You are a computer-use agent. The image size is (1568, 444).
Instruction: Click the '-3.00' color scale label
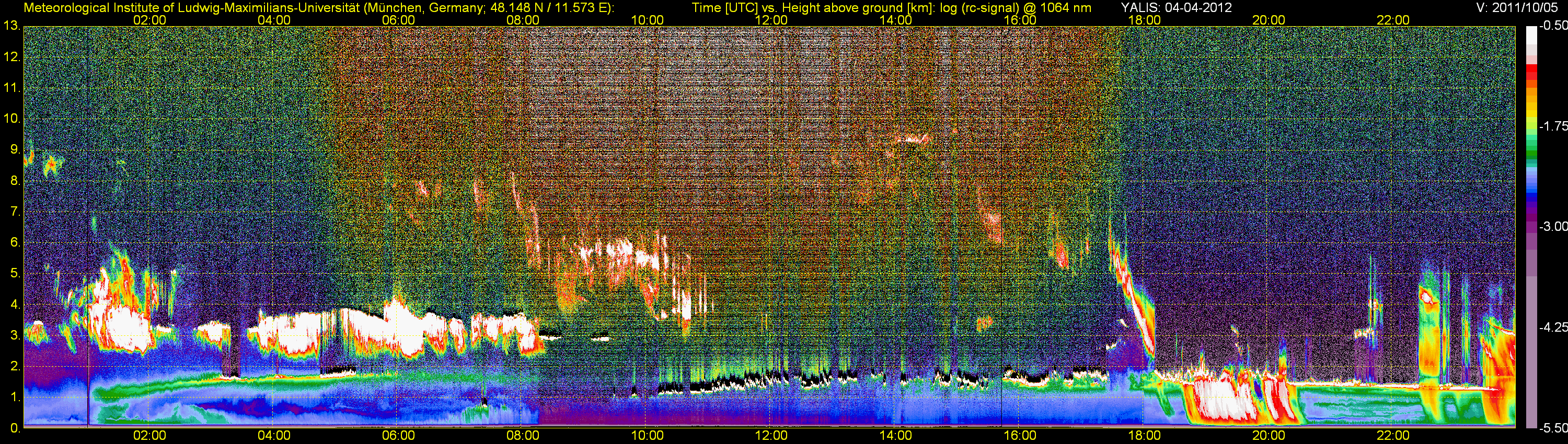click(1553, 227)
